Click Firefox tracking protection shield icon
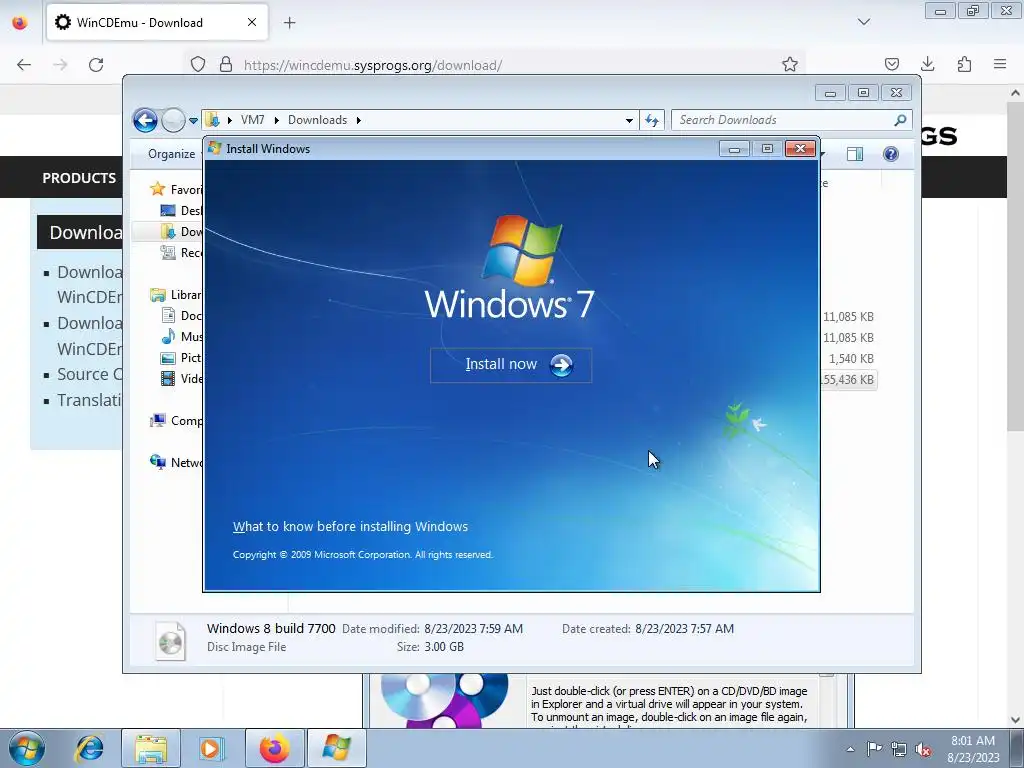The height and width of the screenshot is (768, 1024). [198, 65]
